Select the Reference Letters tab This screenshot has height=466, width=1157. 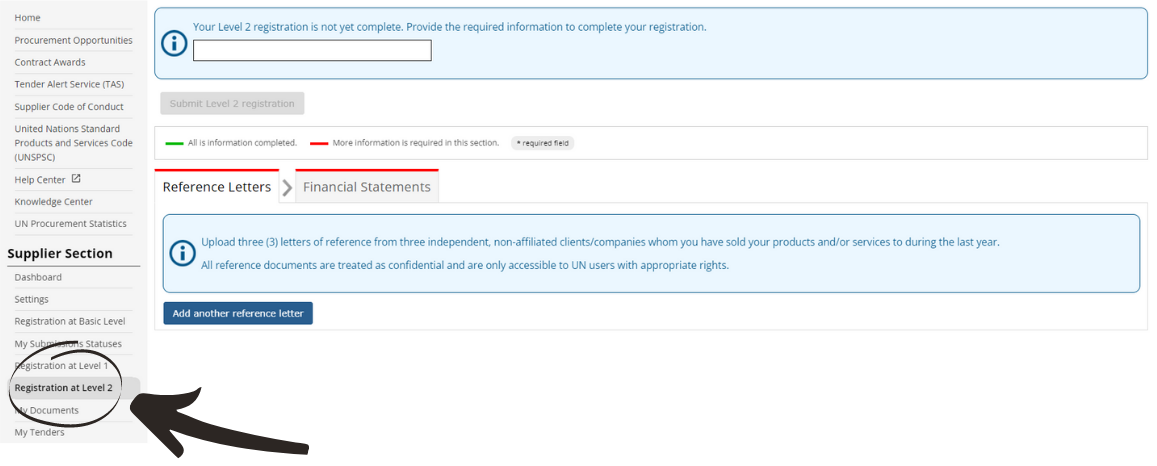pos(217,187)
